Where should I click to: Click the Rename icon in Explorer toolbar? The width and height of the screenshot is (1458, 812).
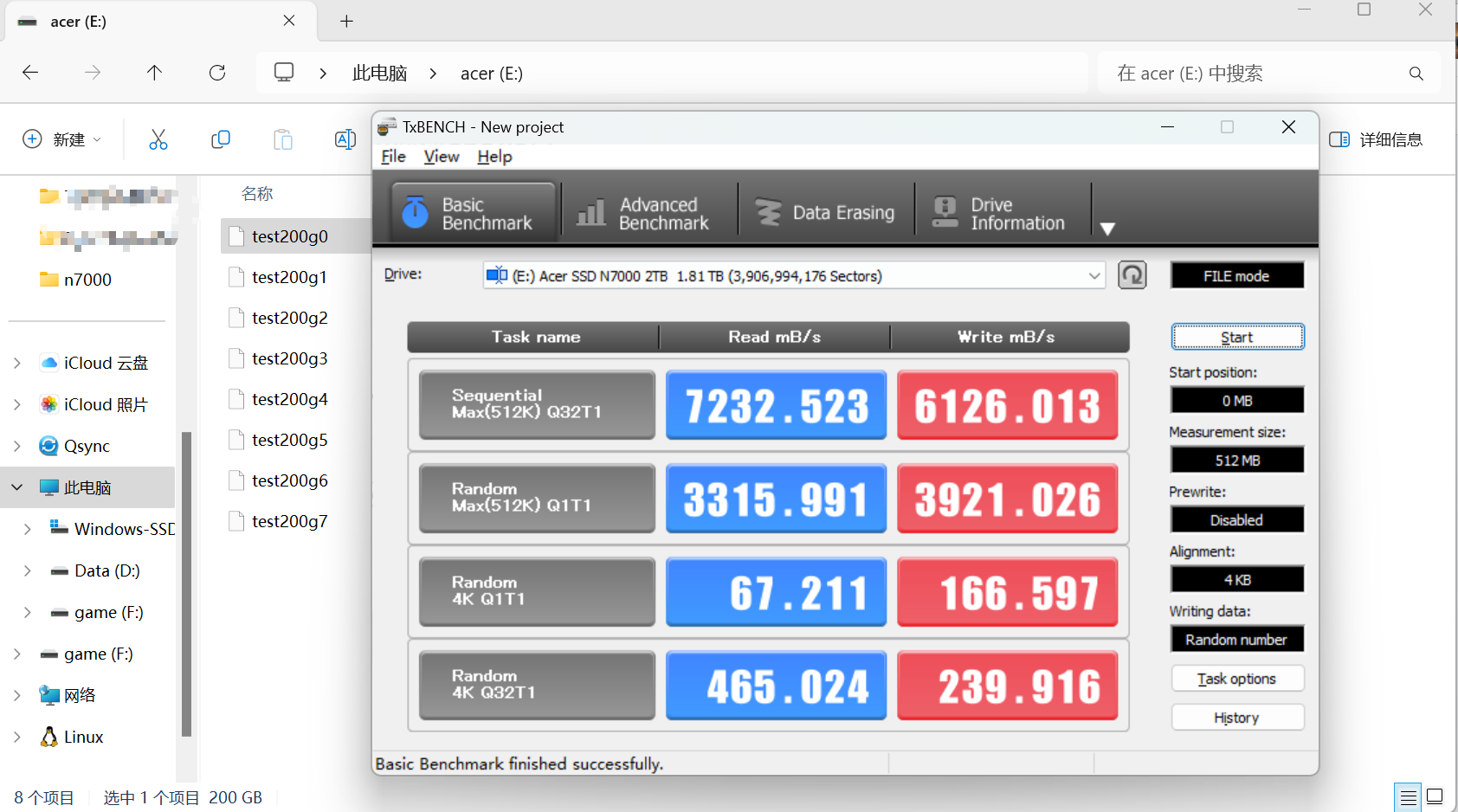point(345,139)
